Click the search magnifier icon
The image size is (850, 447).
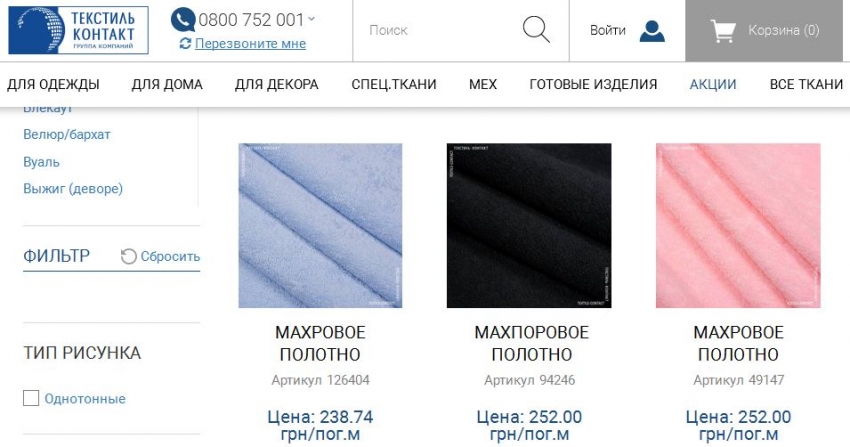[x=536, y=29]
